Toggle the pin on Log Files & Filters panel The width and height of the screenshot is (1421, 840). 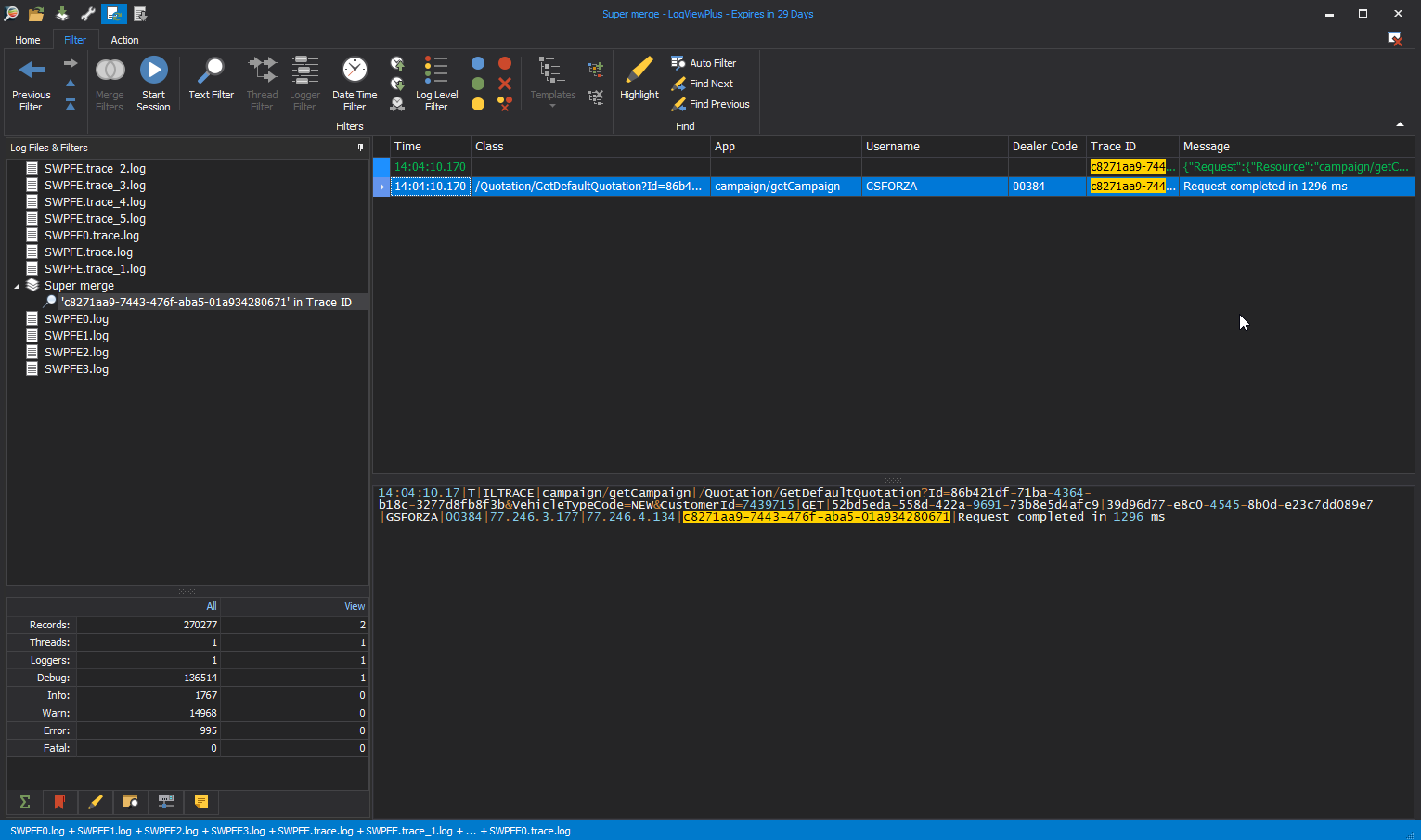pyautogui.click(x=360, y=148)
